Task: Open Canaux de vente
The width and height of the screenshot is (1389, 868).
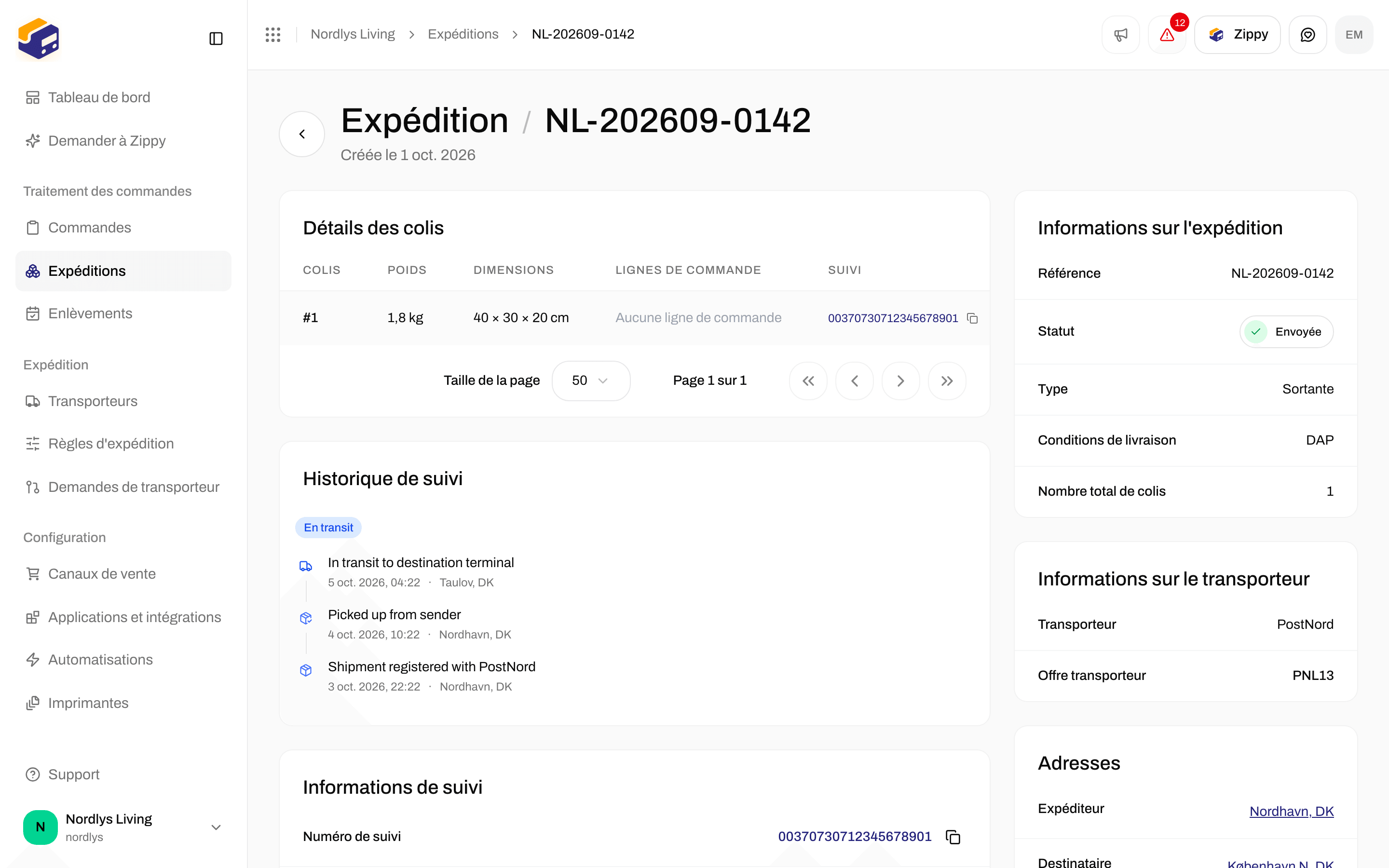Action: tap(123, 574)
